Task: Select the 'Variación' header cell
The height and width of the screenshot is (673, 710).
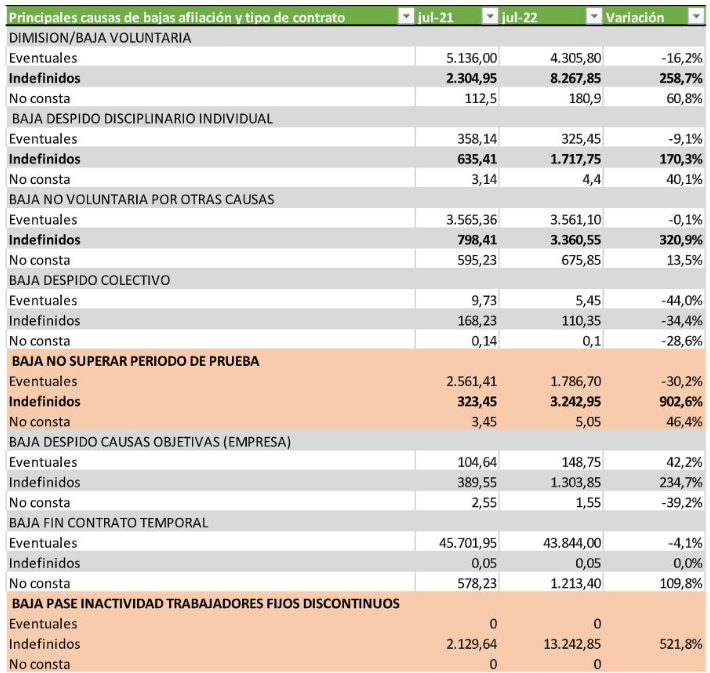Action: (654, 17)
